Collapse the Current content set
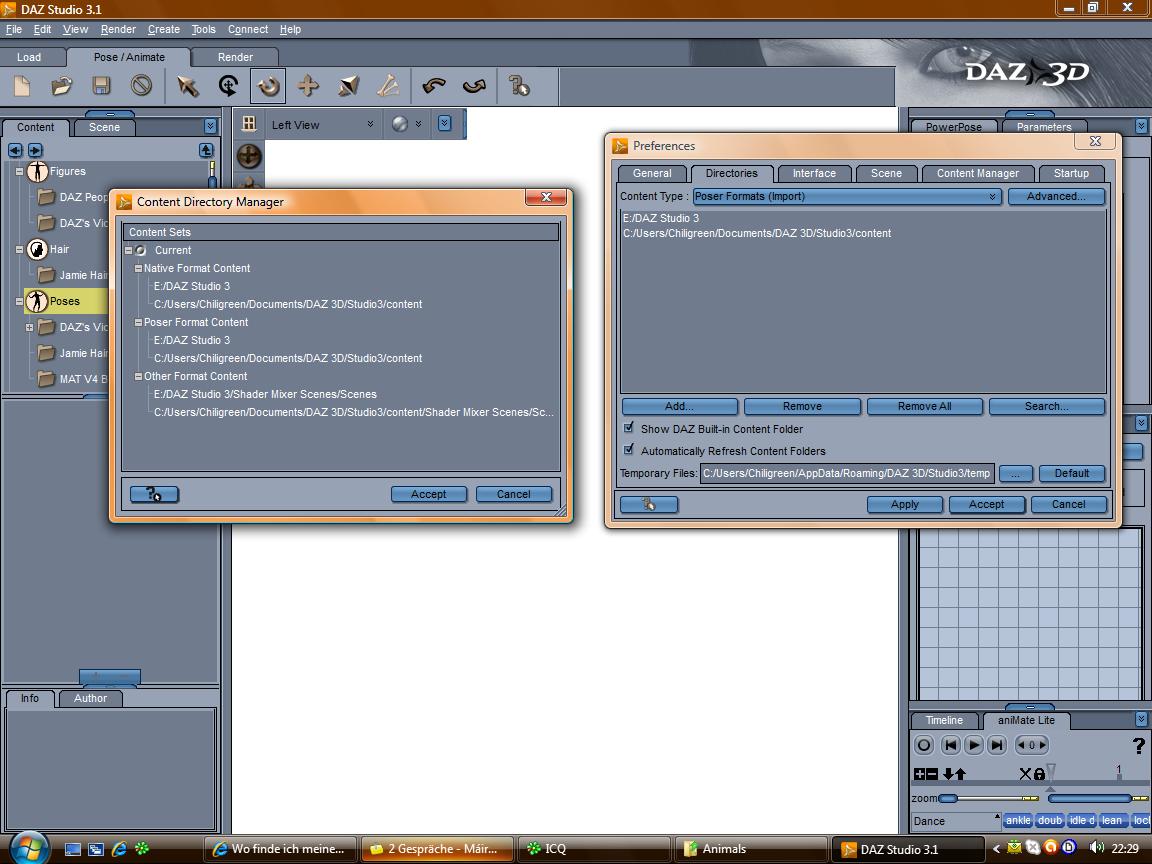The height and width of the screenshot is (864, 1152). coord(129,250)
